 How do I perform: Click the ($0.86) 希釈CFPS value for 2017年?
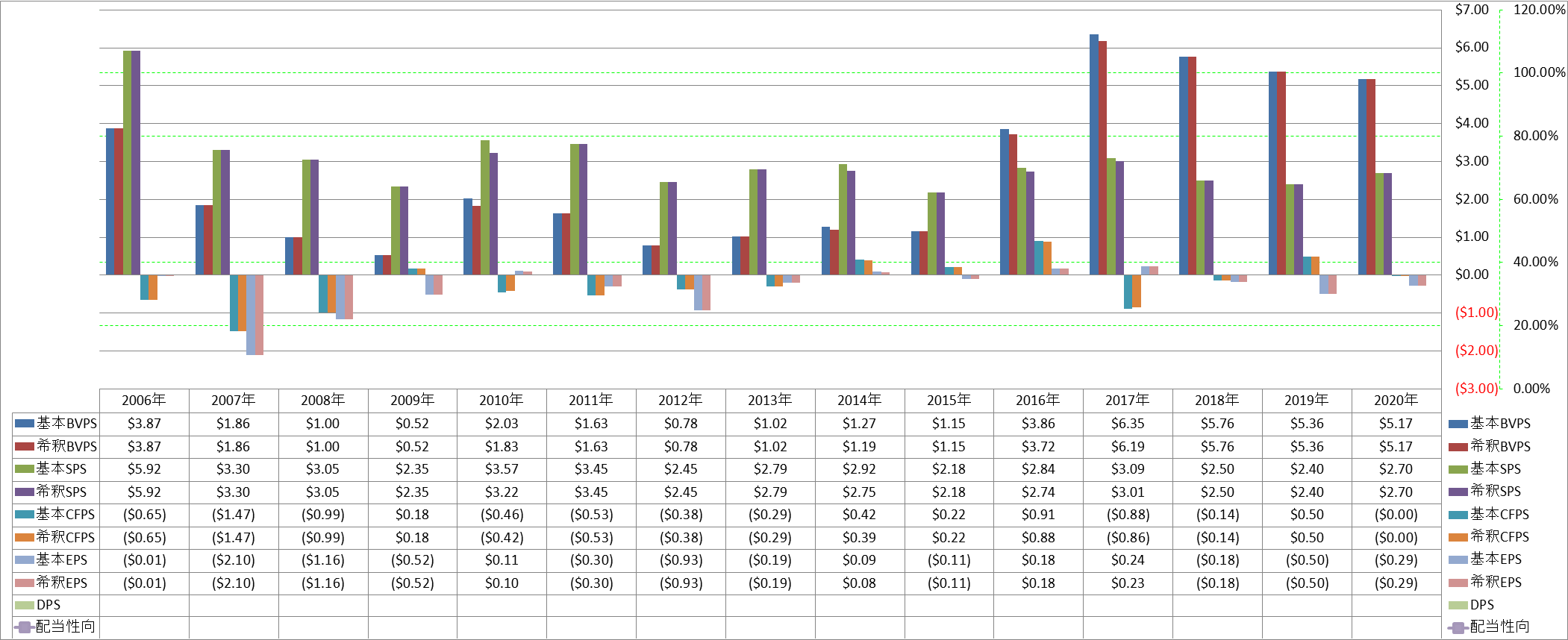point(1128,538)
